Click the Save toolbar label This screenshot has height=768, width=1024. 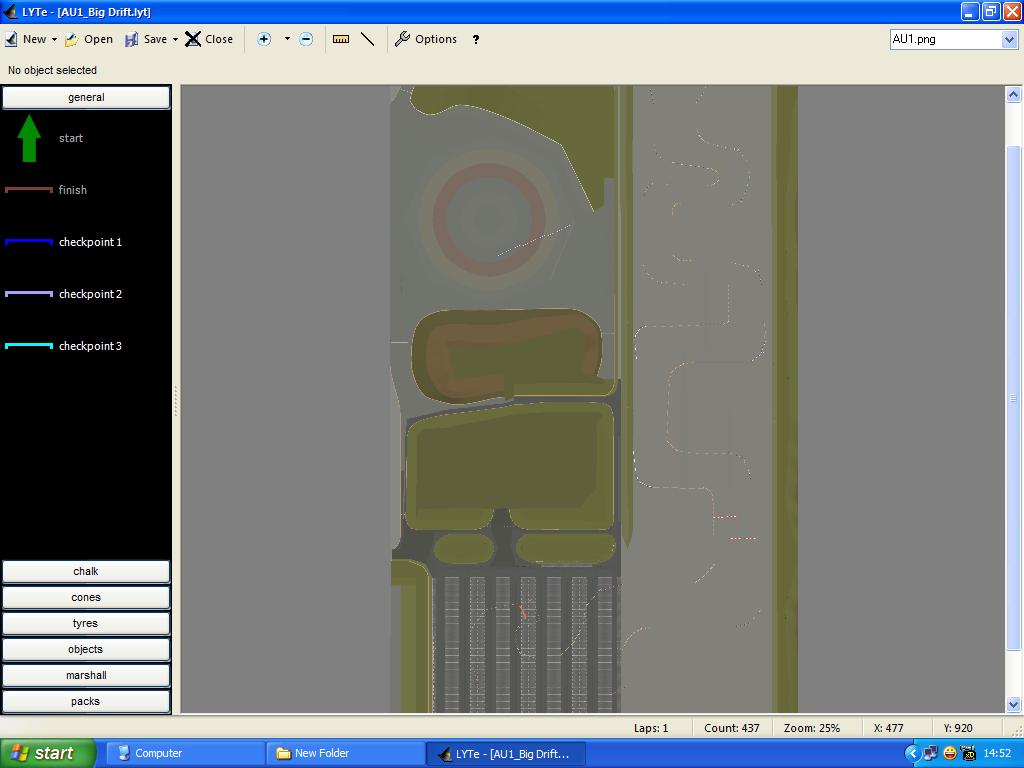[155, 39]
